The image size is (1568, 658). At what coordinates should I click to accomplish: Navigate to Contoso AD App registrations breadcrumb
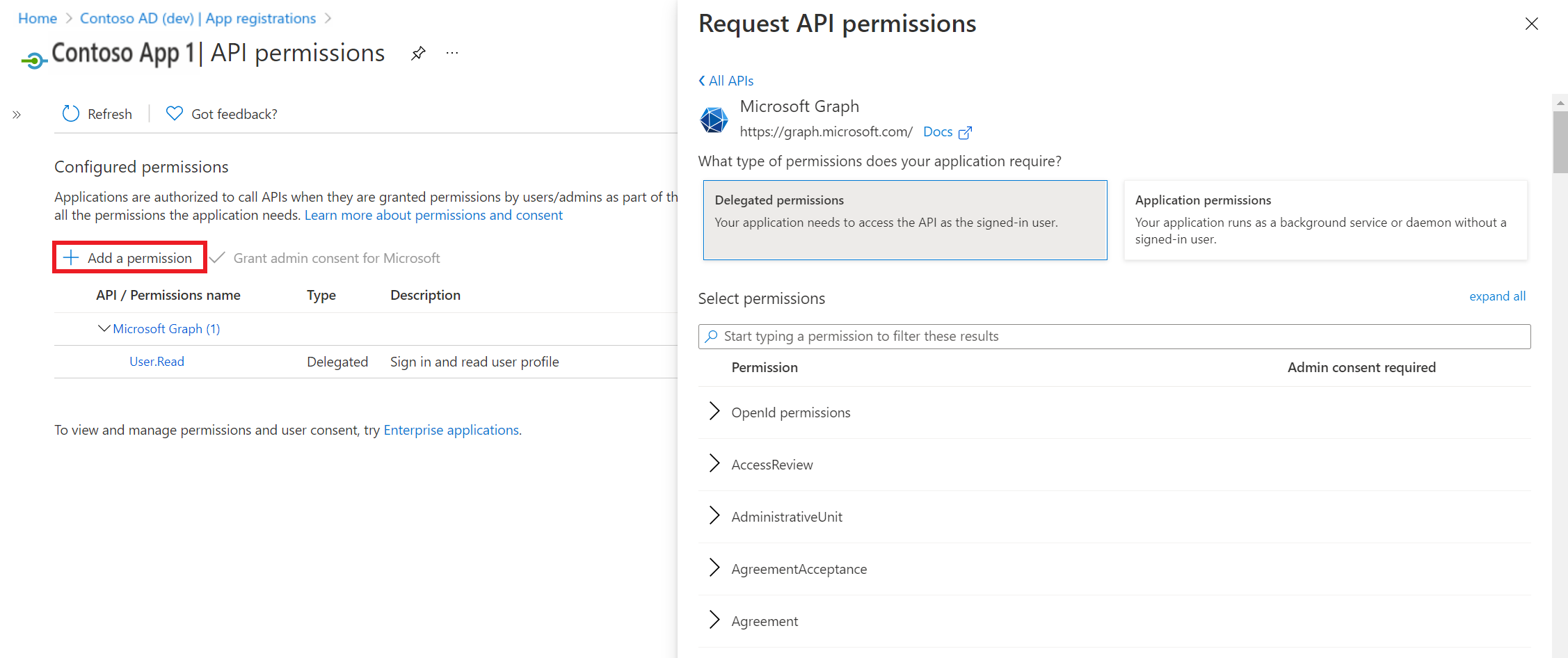[x=198, y=19]
